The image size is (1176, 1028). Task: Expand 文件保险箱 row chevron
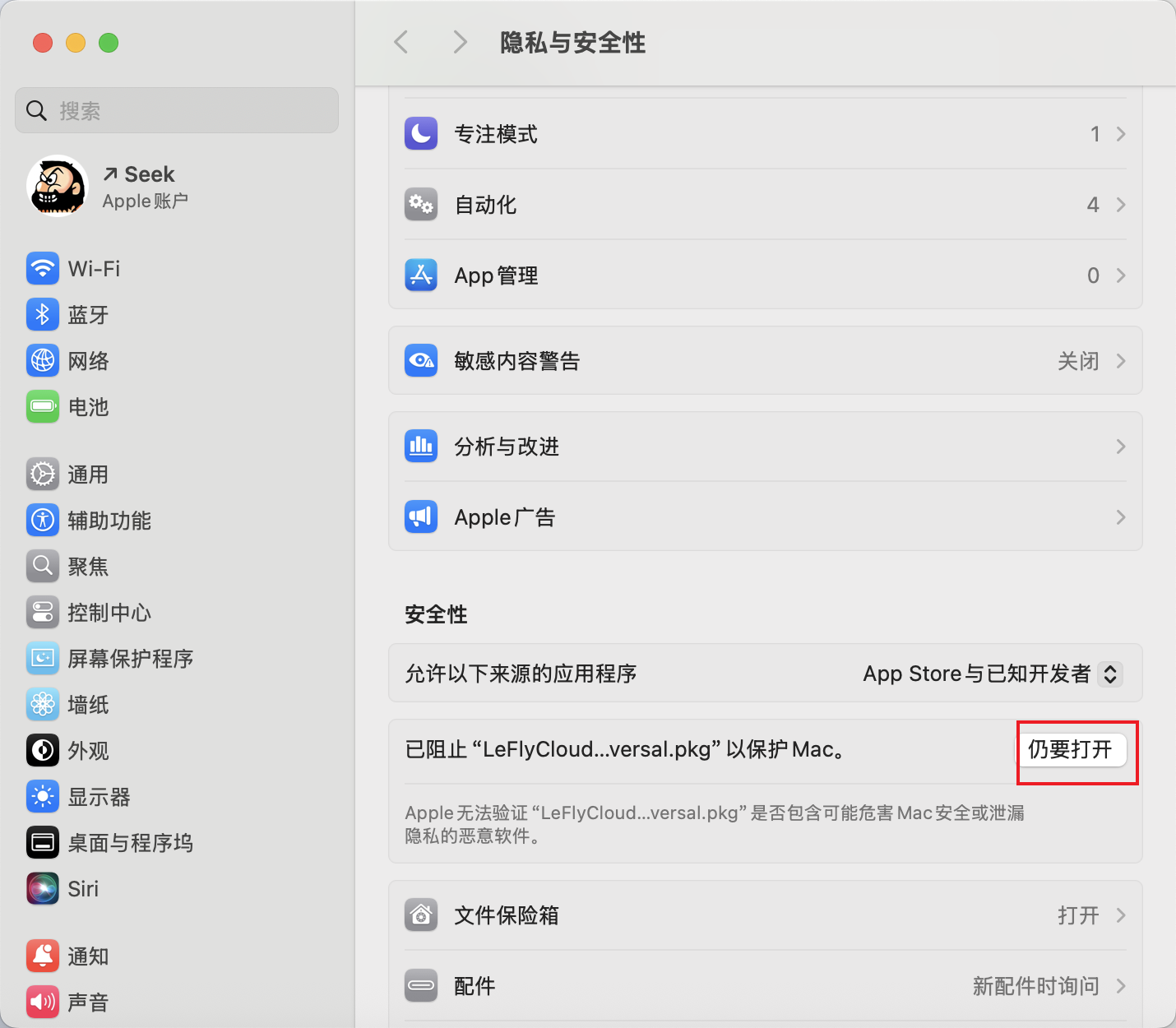tap(1121, 915)
